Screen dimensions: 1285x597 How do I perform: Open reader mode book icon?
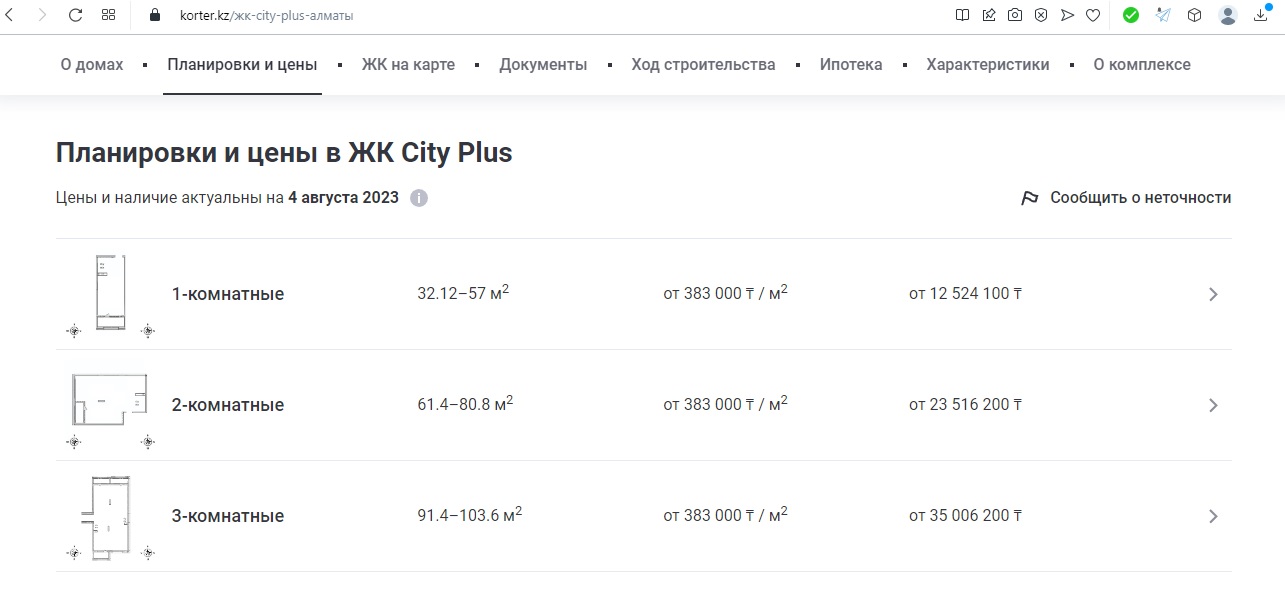click(962, 15)
